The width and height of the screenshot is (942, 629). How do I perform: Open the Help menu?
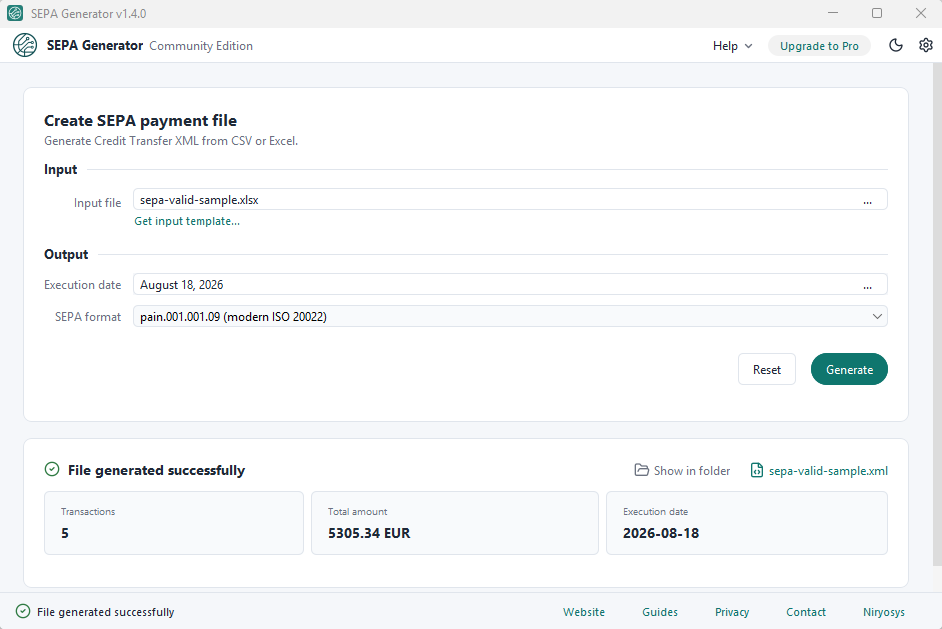(732, 46)
